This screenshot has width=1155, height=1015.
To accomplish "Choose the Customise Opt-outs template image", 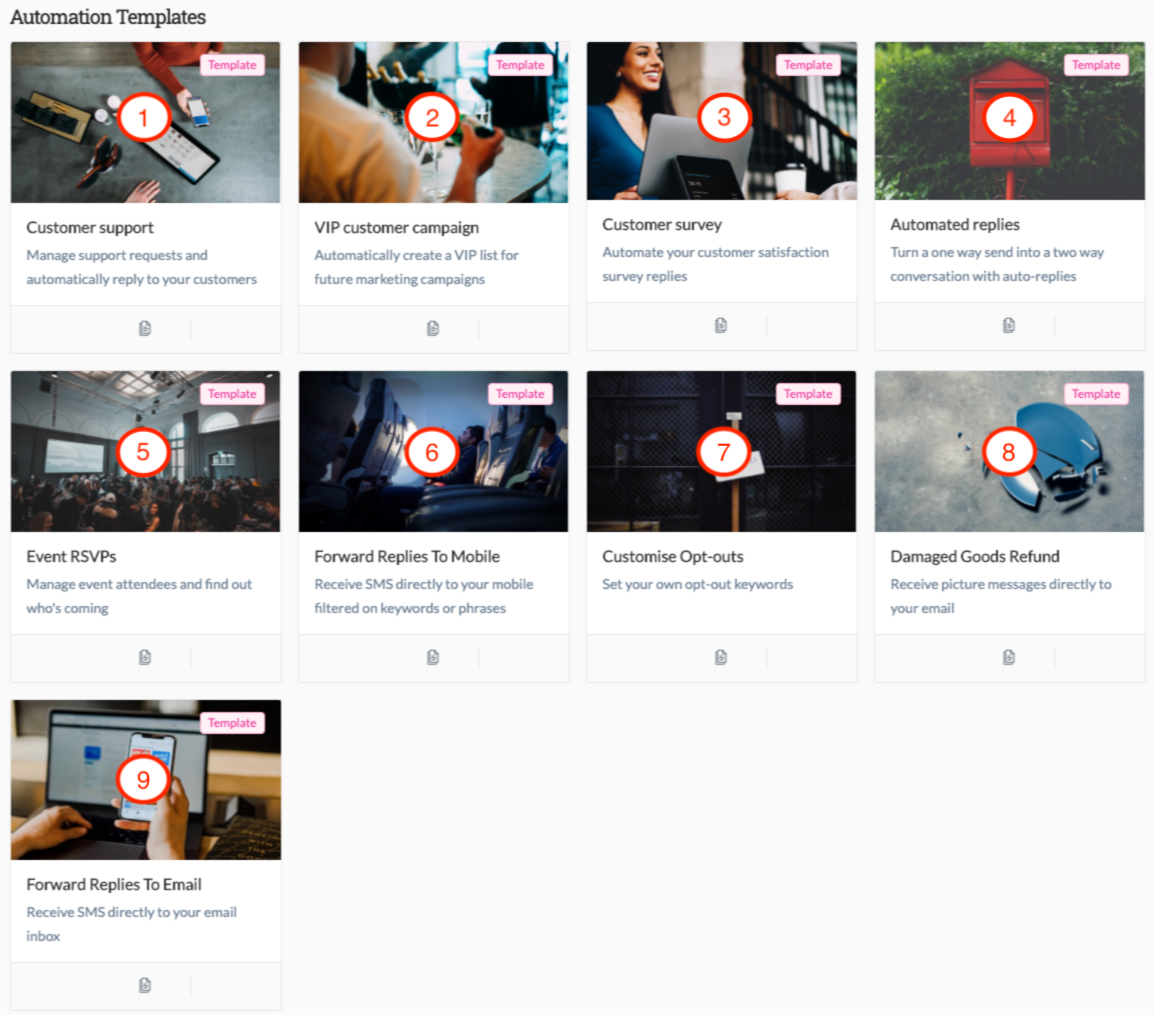I will [721, 452].
